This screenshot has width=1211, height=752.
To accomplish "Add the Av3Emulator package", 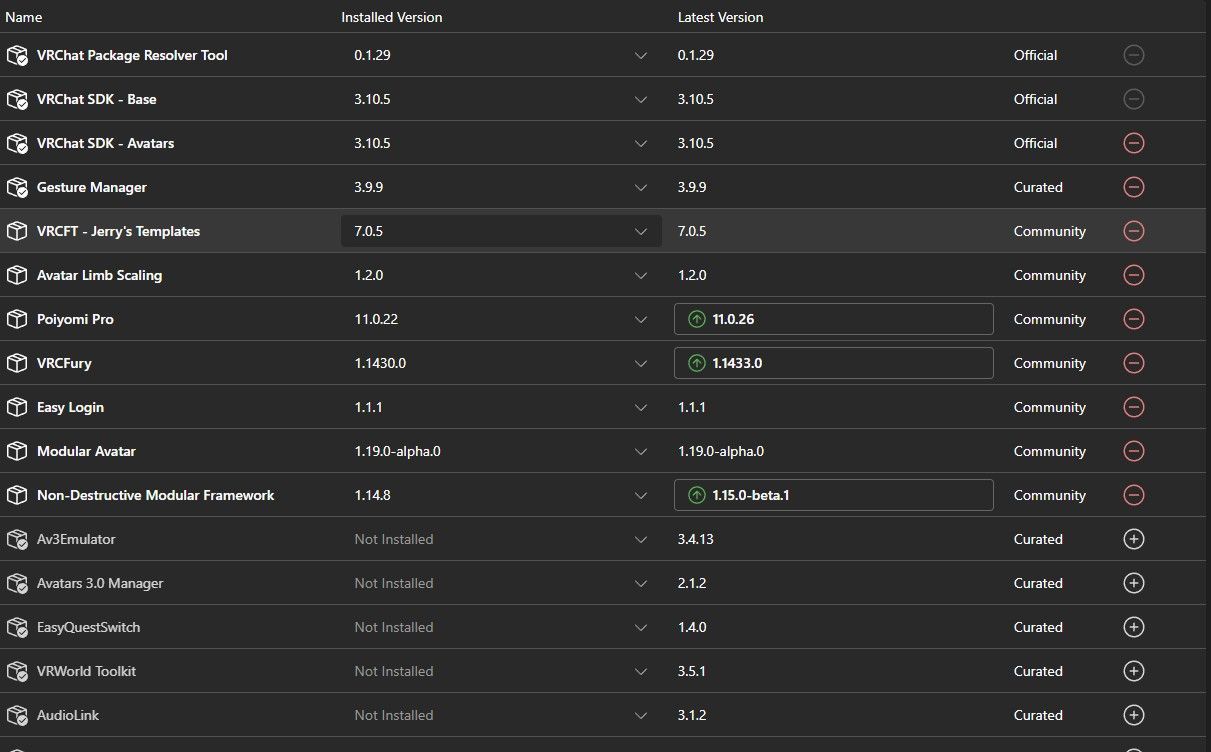I will (x=1133, y=539).
